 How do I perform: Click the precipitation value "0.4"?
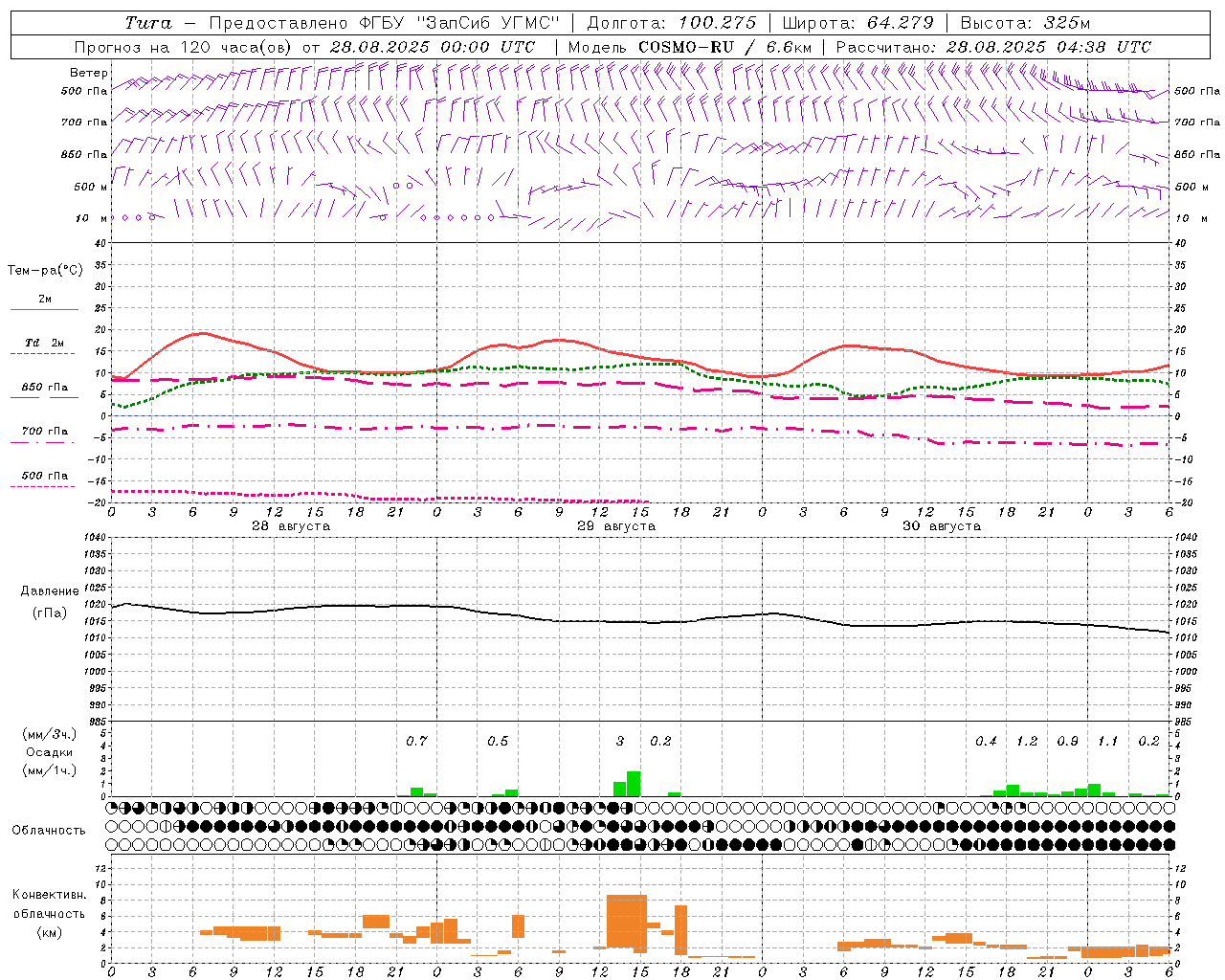[986, 741]
